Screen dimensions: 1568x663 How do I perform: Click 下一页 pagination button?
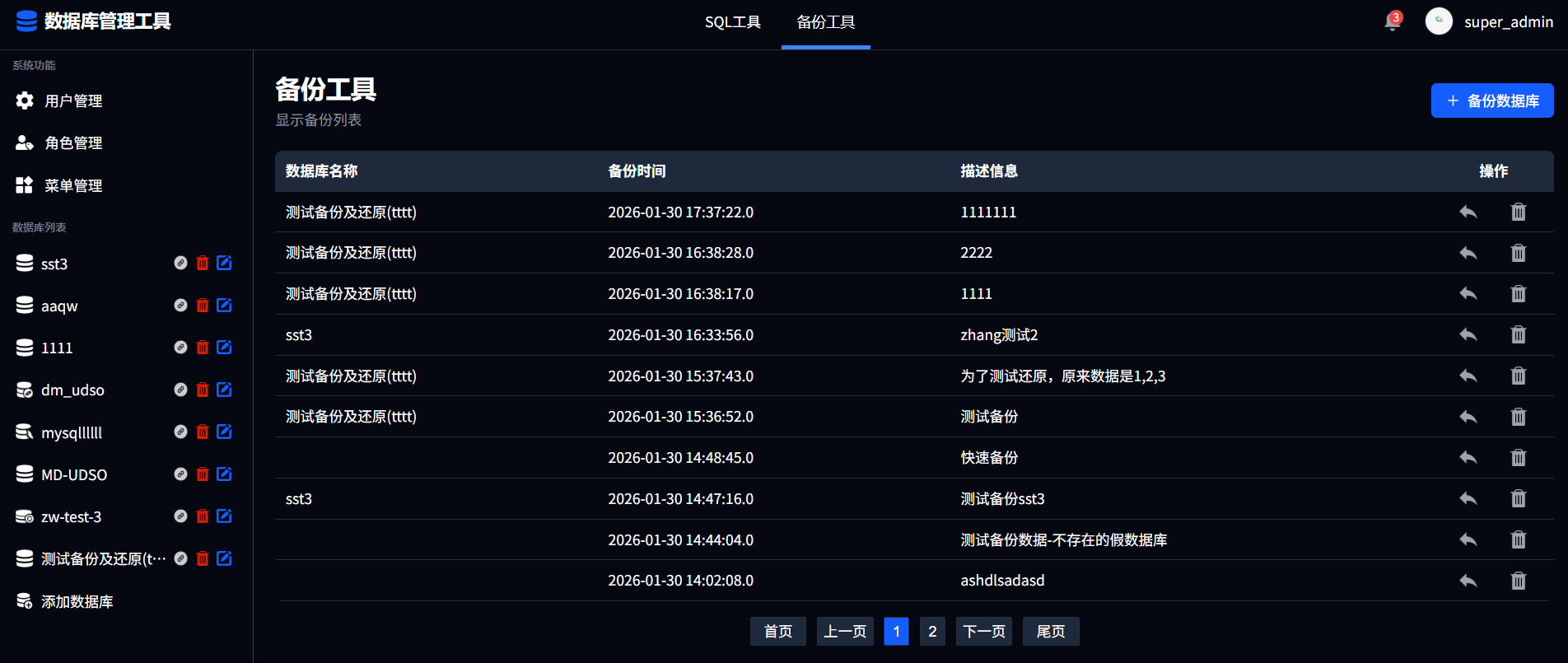click(x=984, y=631)
